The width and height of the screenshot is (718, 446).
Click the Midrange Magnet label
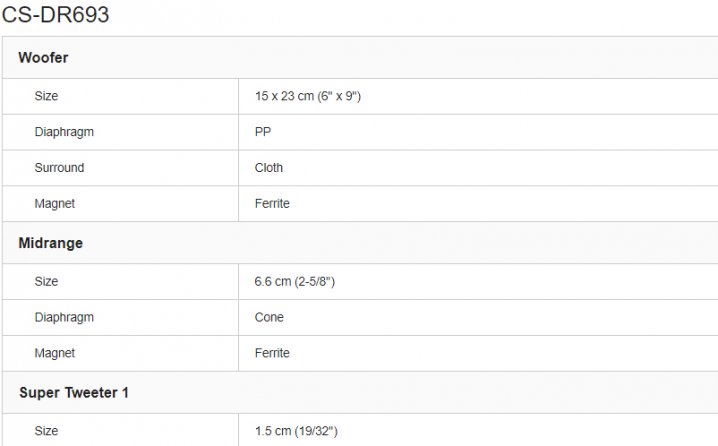pos(54,353)
